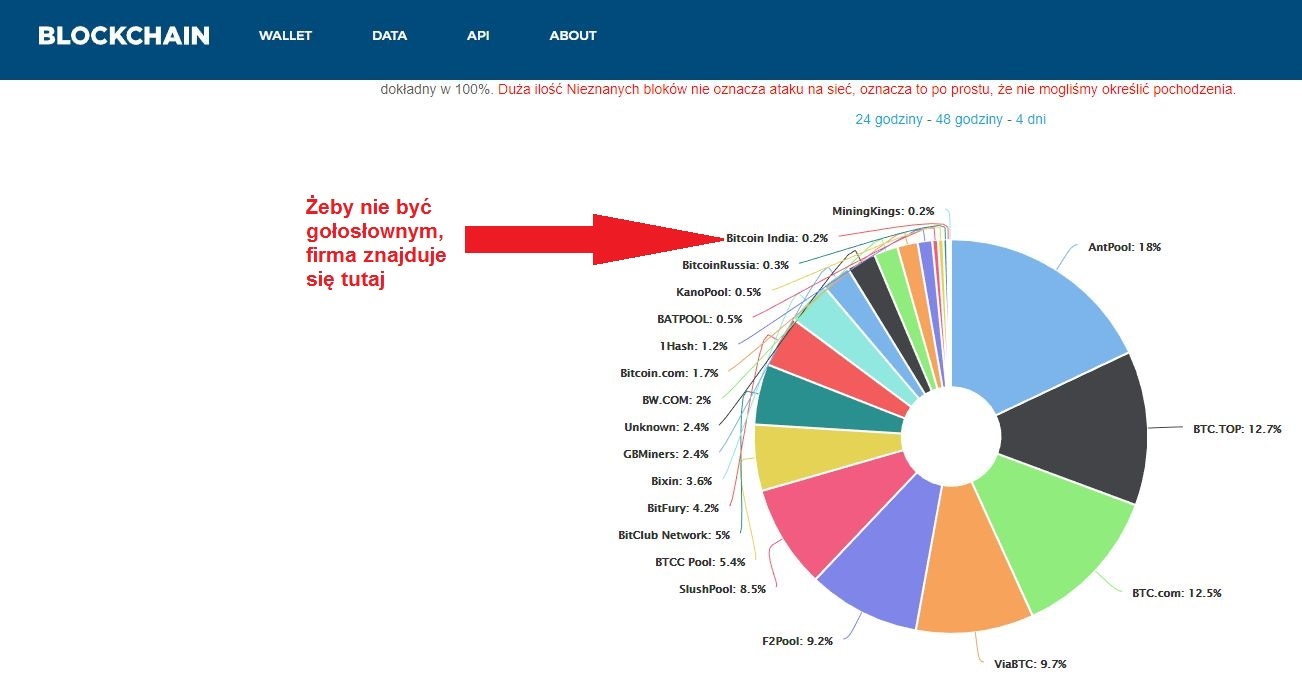Click the AntPool: 18% label

[x=1124, y=247]
